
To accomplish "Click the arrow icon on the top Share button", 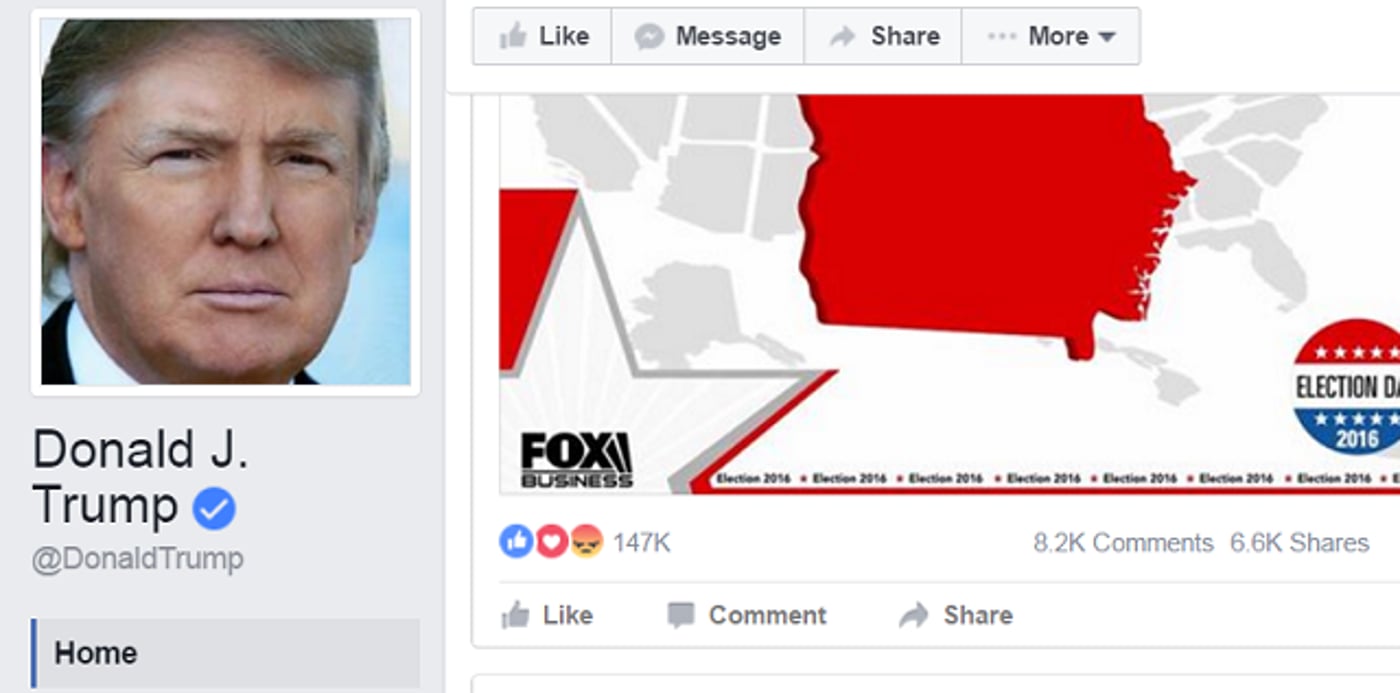I will click(843, 37).
